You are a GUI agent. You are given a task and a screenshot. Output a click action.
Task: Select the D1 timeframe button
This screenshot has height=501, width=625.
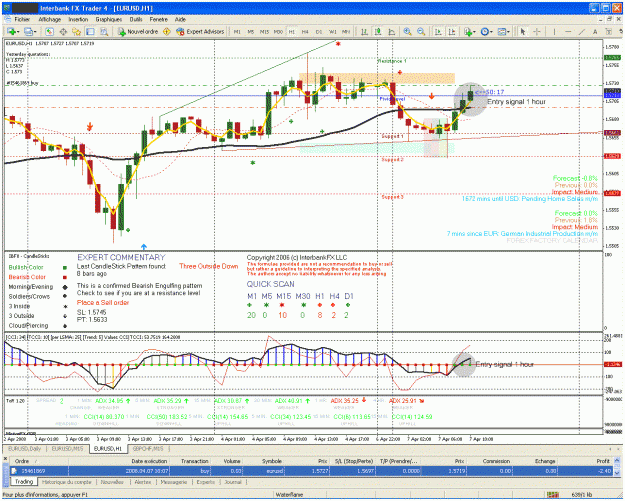coord(319,31)
